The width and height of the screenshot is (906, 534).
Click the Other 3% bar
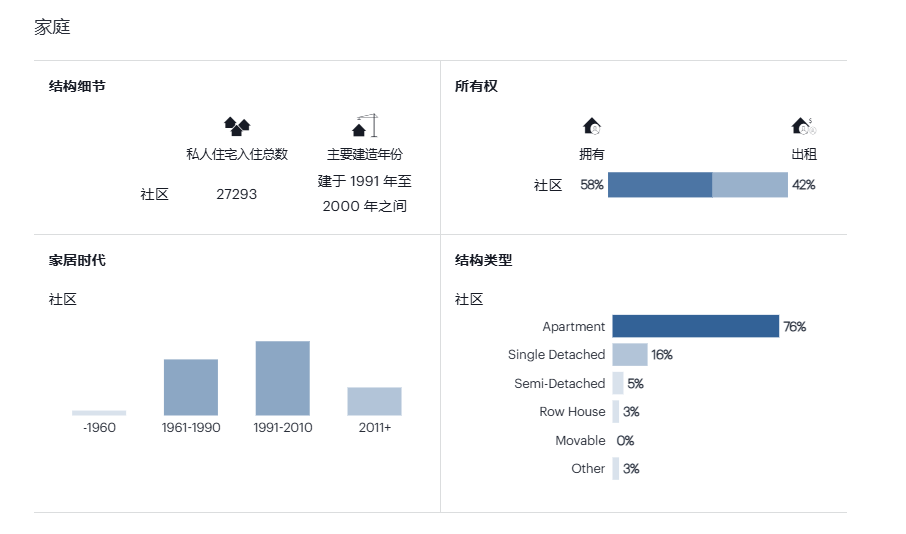(616, 469)
